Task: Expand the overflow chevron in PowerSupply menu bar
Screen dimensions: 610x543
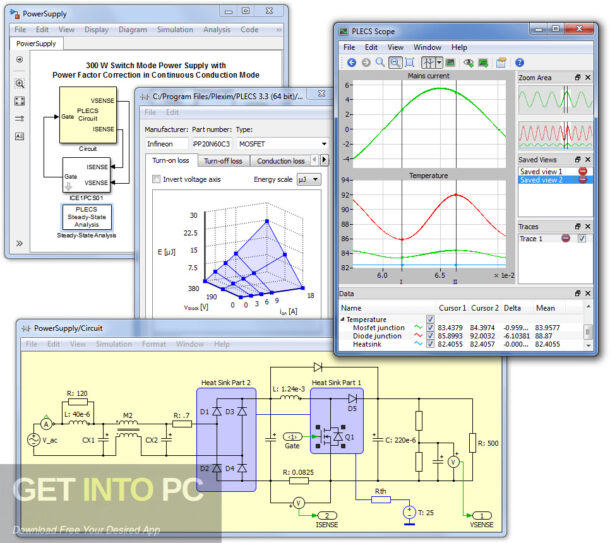Action: [x=279, y=30]
